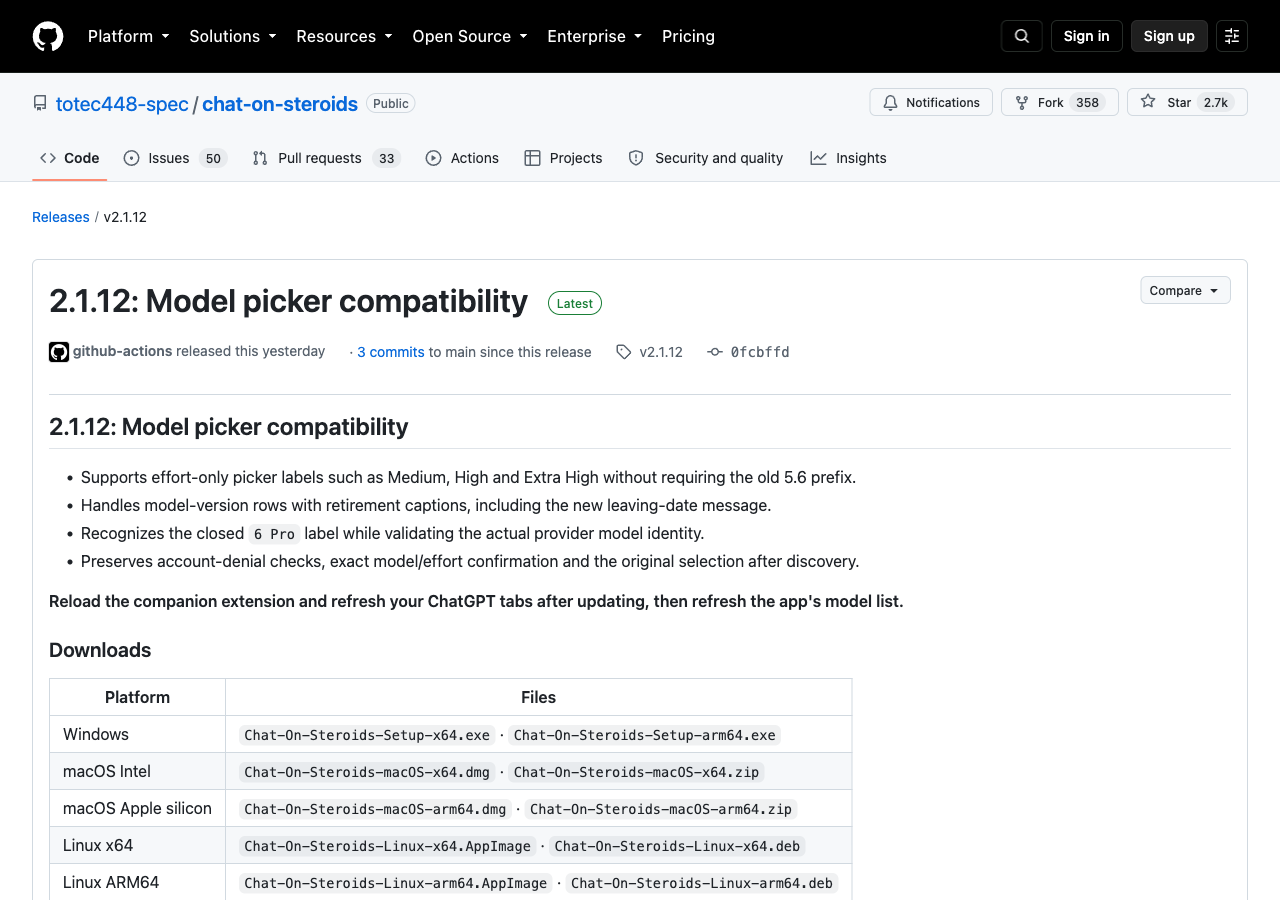The height and width of the screenshot is (900, 1280).
Task: Switch to the Pull requests tab
Action: [x=326, y=158]
